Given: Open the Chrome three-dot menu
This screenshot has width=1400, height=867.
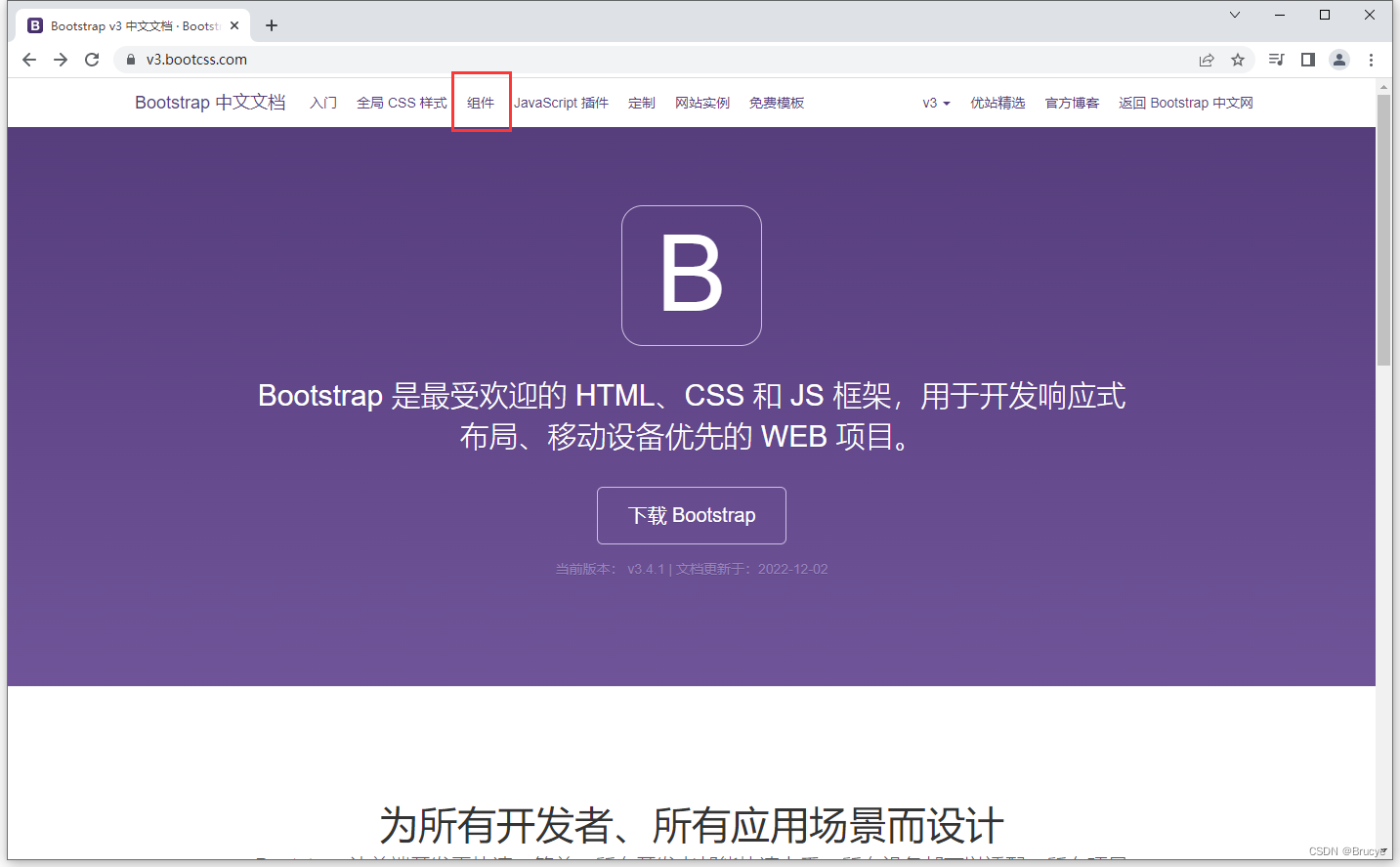Looking at the screenshot, I should pos(1371,60).
